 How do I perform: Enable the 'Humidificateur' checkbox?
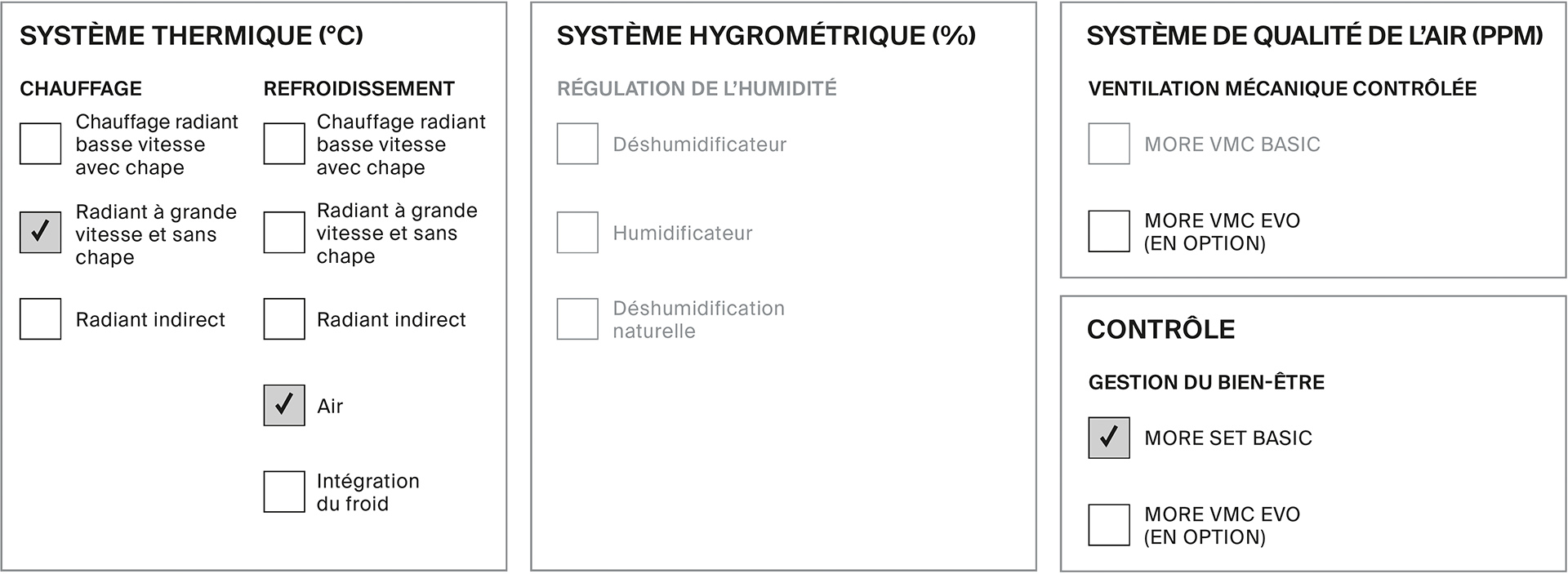click(x=577, y=232)
